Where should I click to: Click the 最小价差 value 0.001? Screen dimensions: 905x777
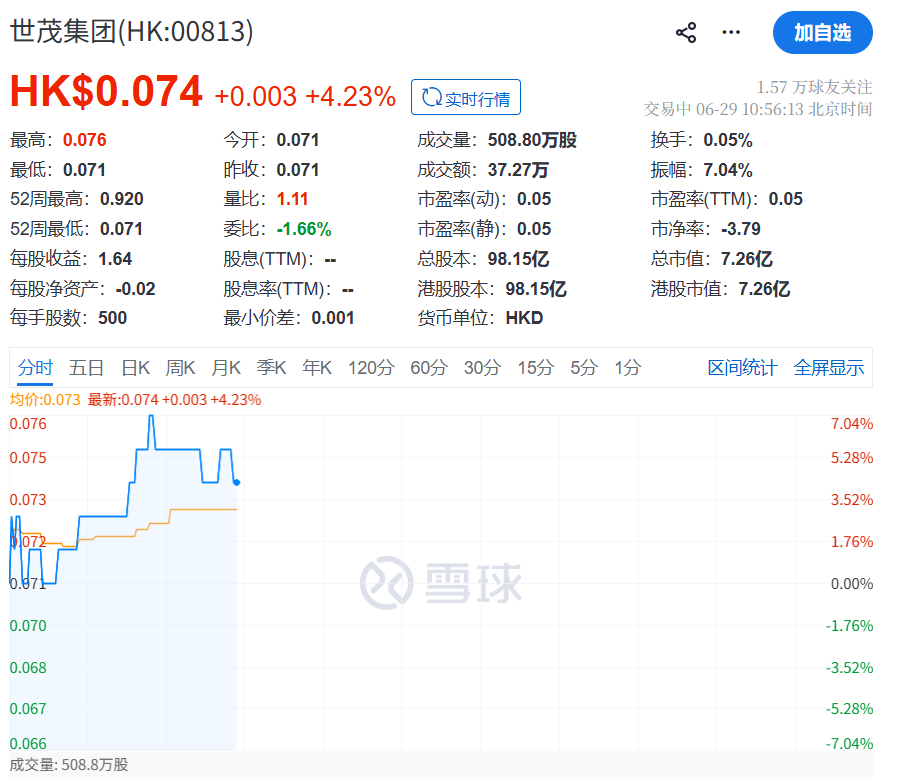(x=333, y=318)
